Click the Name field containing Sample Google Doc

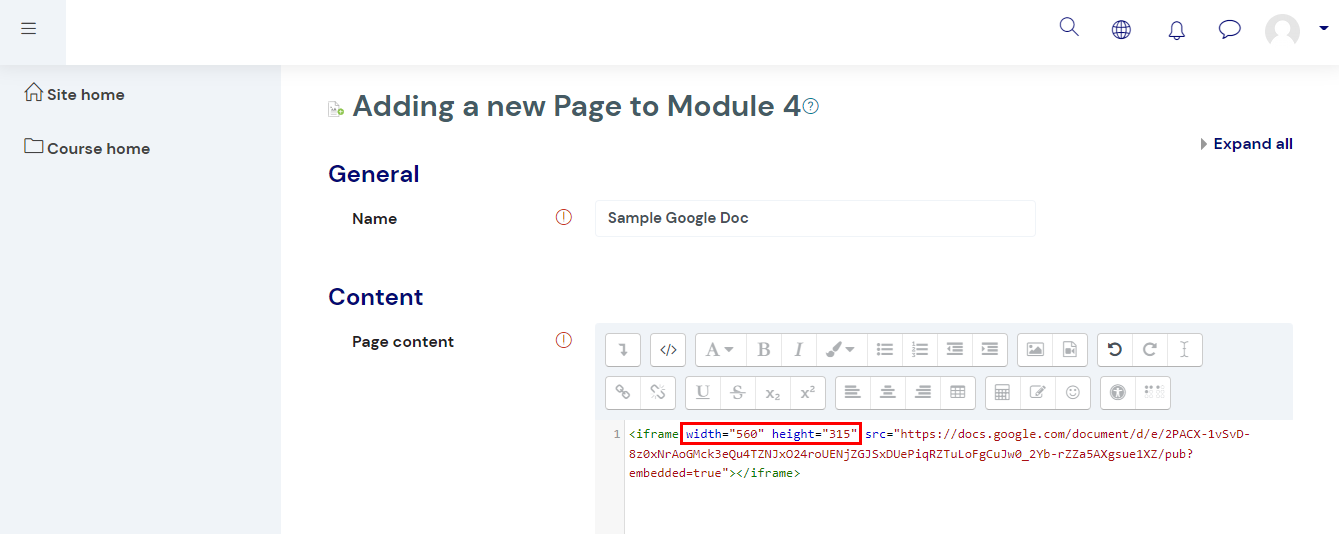click(x=815, y=218)
